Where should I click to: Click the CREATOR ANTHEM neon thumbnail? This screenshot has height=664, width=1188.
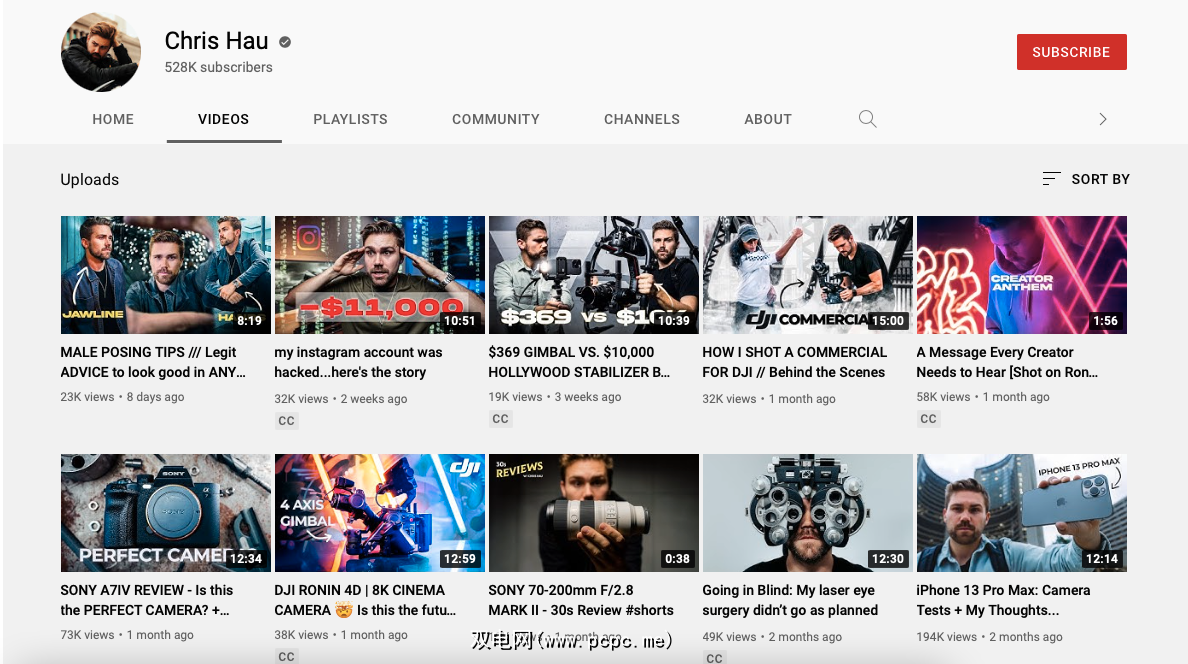click(x=1022, y=274)
